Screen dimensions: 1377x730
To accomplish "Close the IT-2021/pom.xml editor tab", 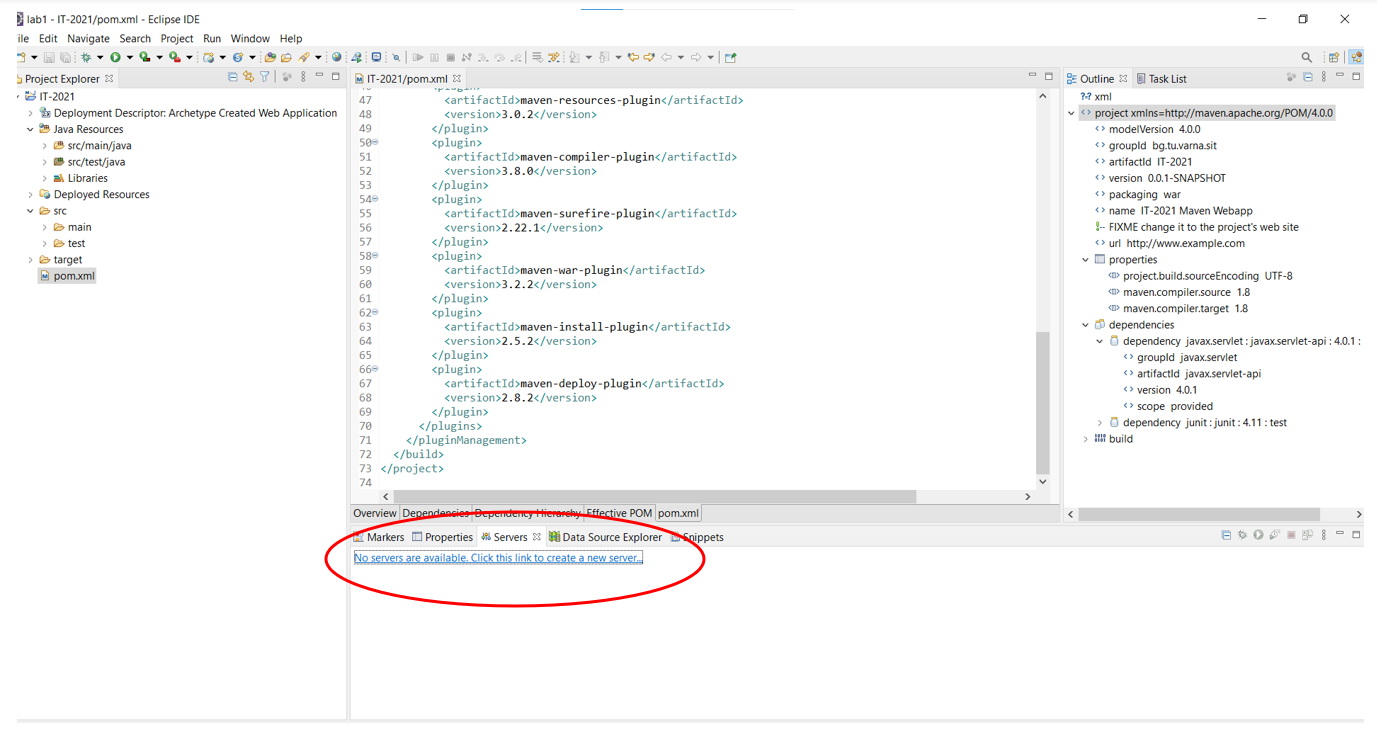I will coord(456,78).
